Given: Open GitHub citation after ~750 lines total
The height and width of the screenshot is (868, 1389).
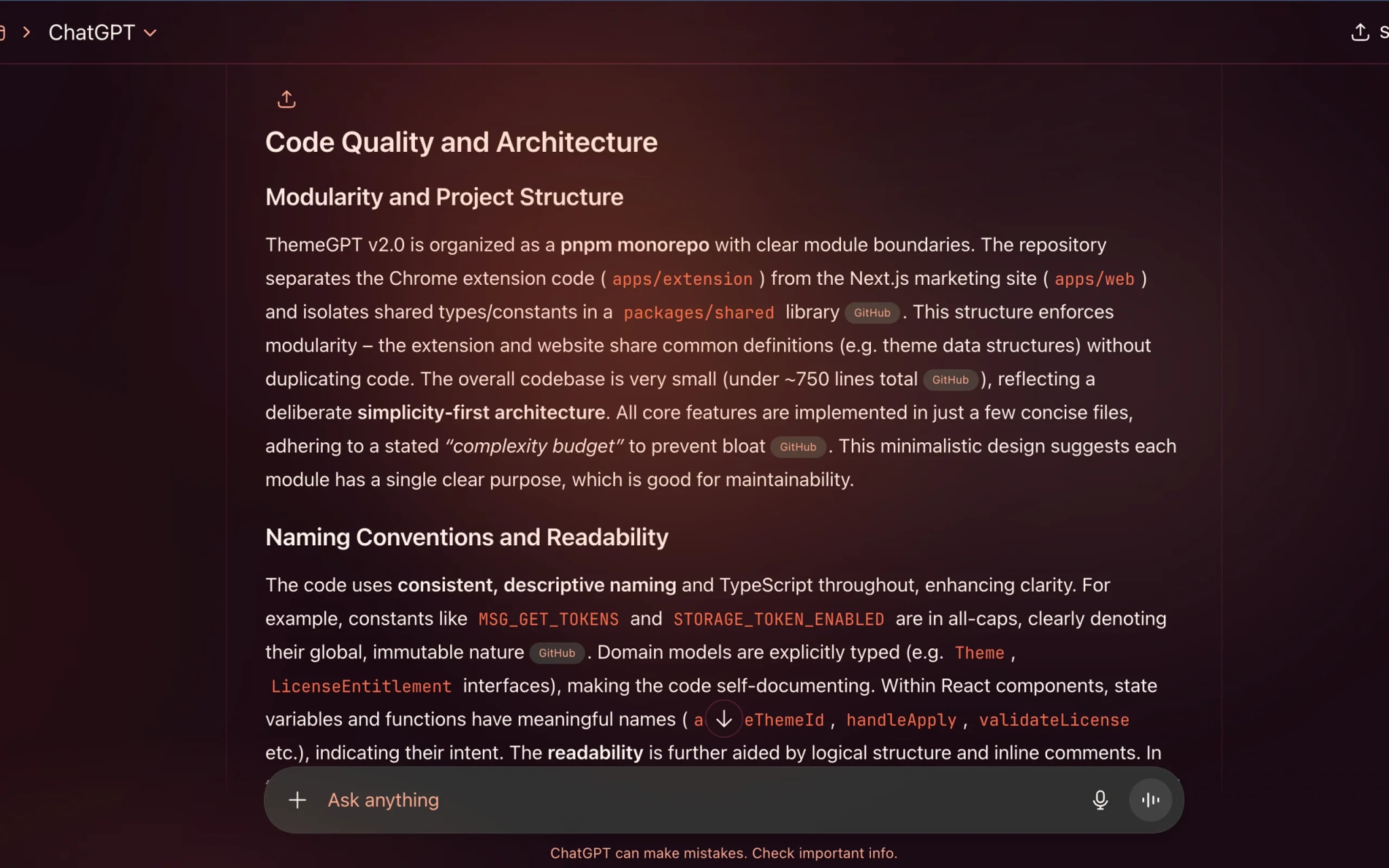Looking at the screenshot, I should tap(950, 380).
